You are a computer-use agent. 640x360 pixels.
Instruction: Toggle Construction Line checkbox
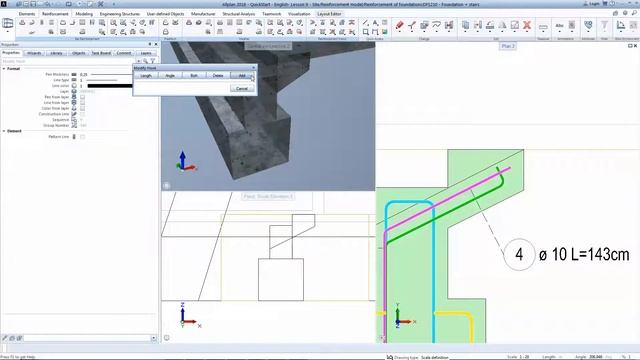pyautogui.click(x=82, y=114)
